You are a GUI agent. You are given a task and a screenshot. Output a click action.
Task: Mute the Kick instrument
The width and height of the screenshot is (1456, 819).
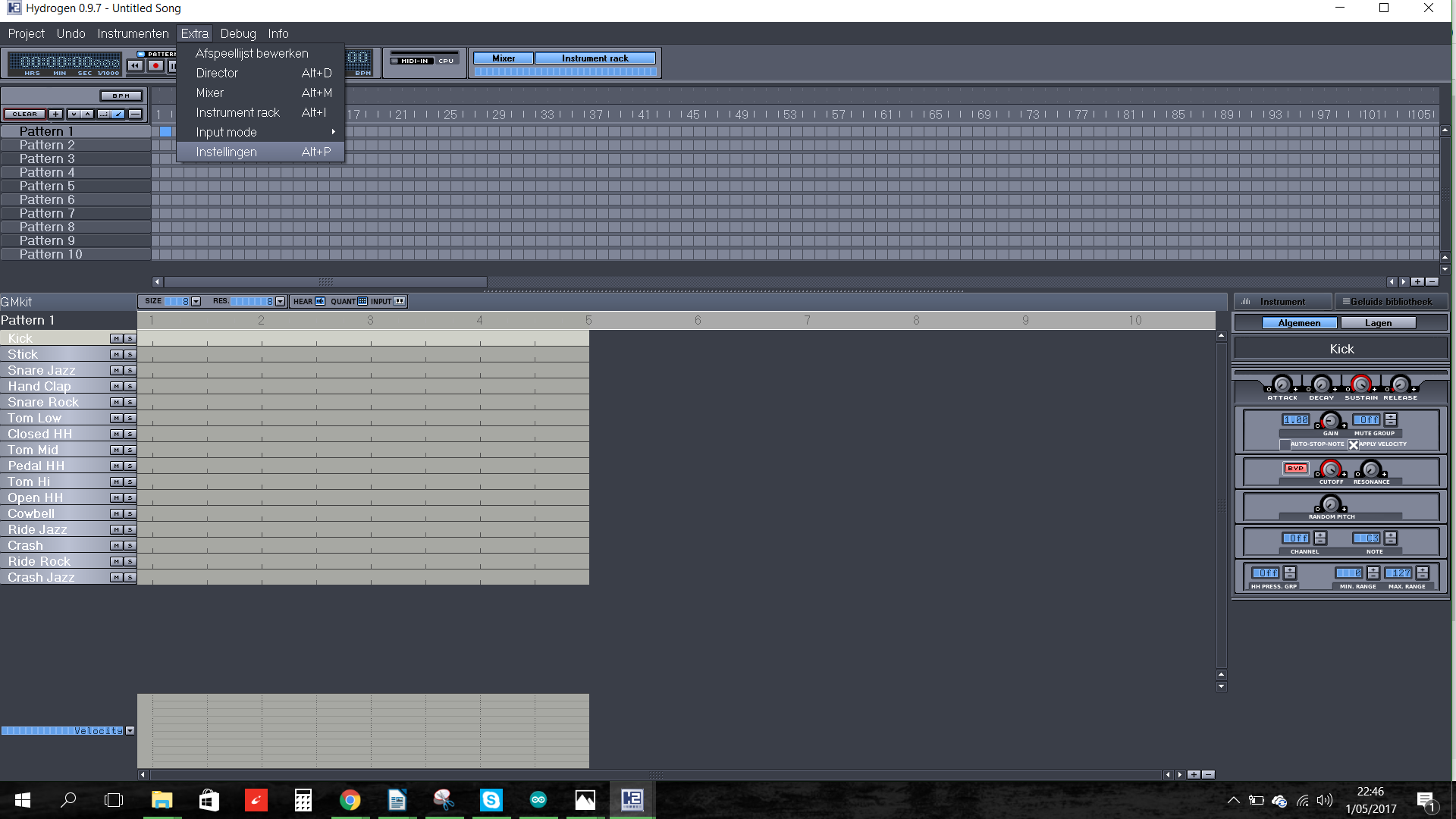(116, 339)
